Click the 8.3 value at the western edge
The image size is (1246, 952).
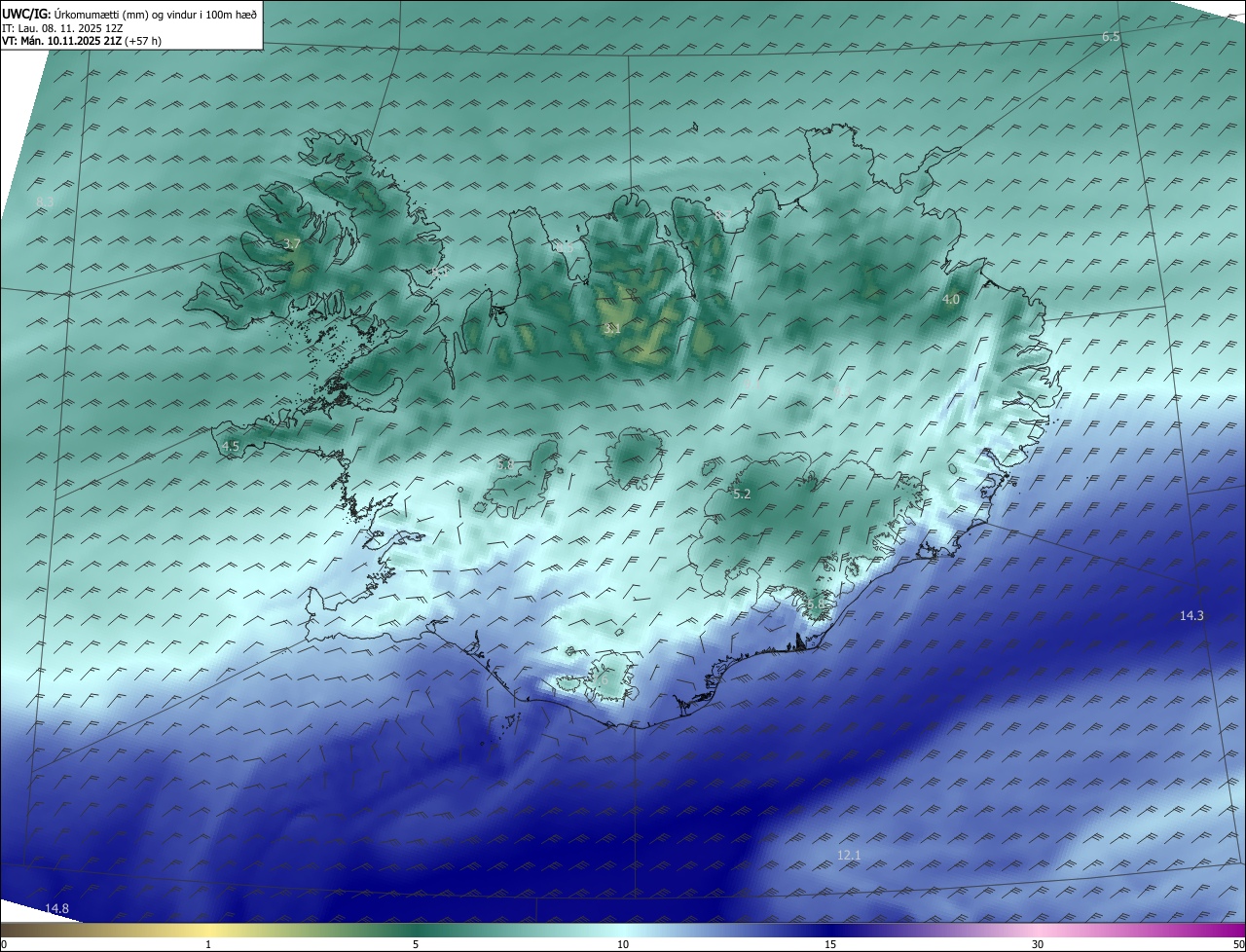click(x=45, y=201)
